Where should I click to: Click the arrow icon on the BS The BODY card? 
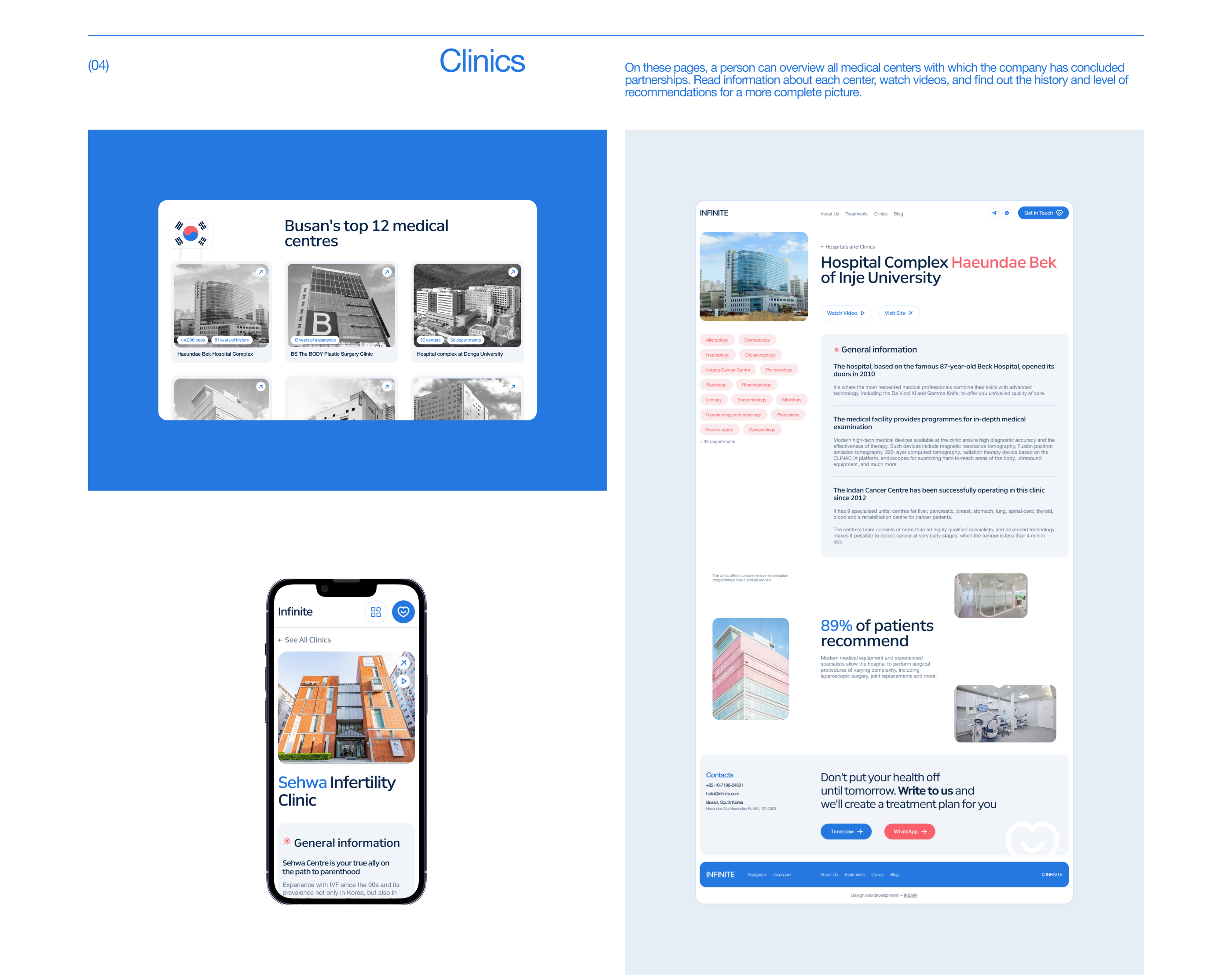[x=387, y=272]
